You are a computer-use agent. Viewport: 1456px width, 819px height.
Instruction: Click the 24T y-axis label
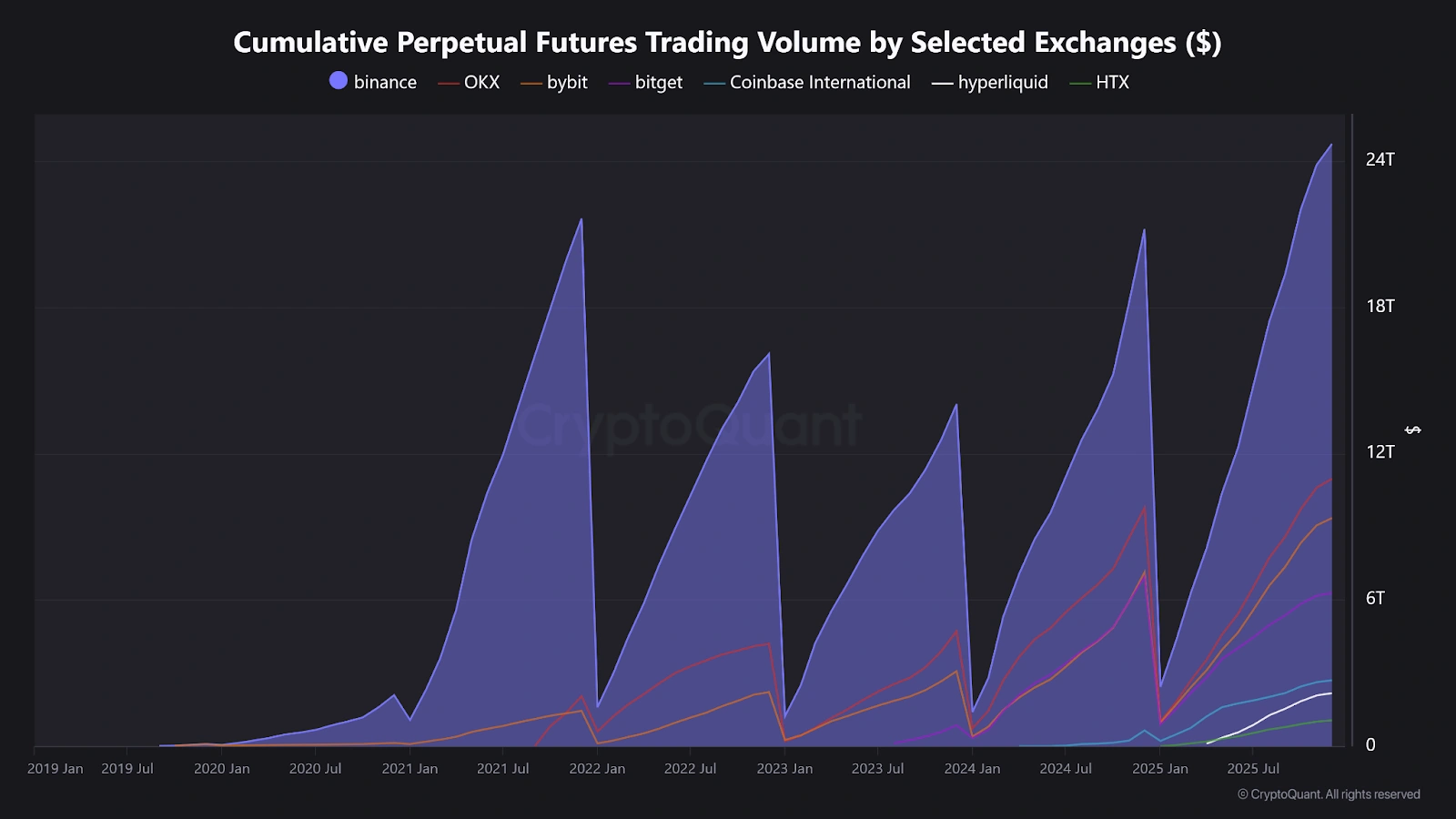[1380, 159]
